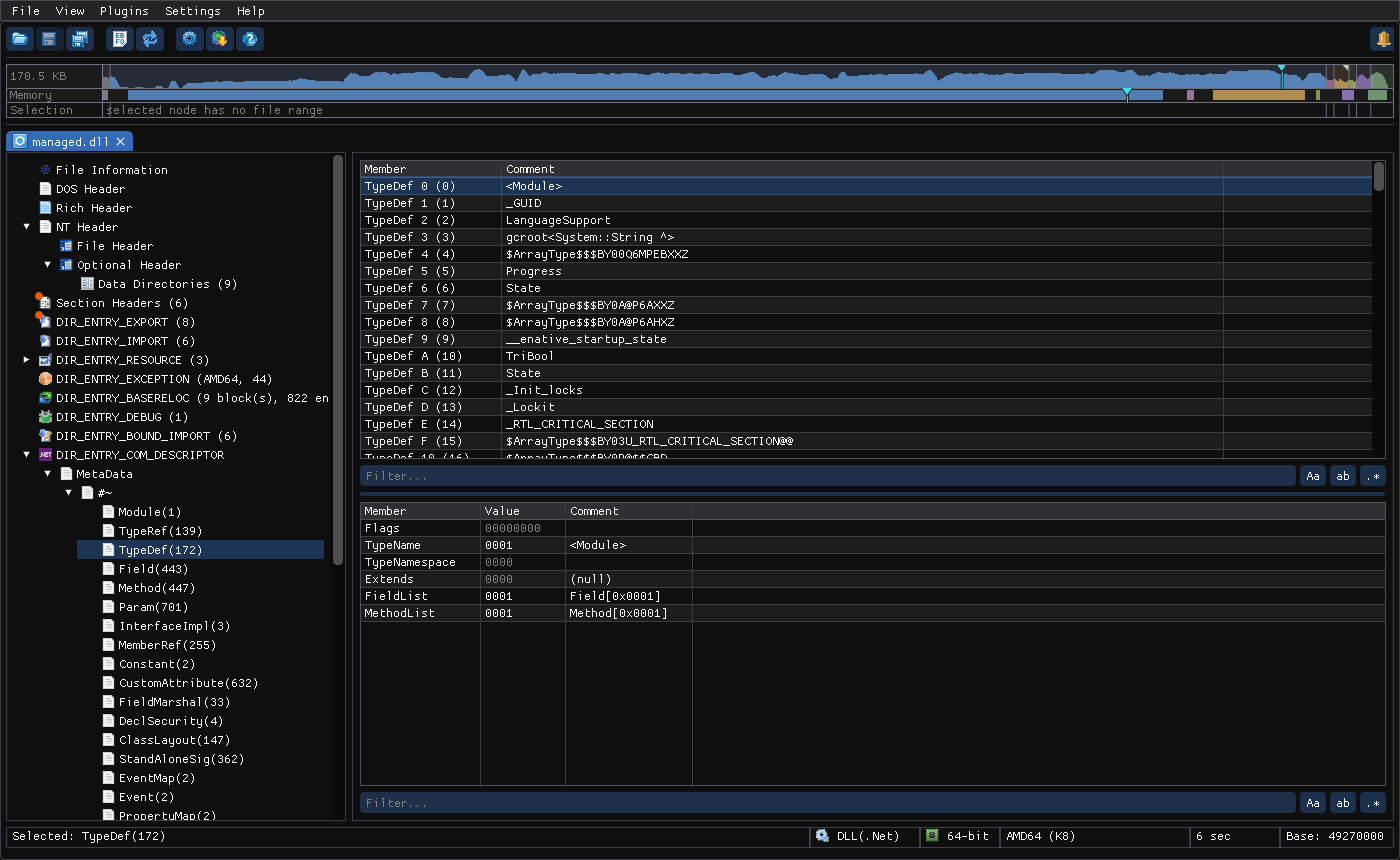Click the blue arrows Reload icon
This screenshot has height=860, width=1400.
pyautogui.click(x=150, y=39)
